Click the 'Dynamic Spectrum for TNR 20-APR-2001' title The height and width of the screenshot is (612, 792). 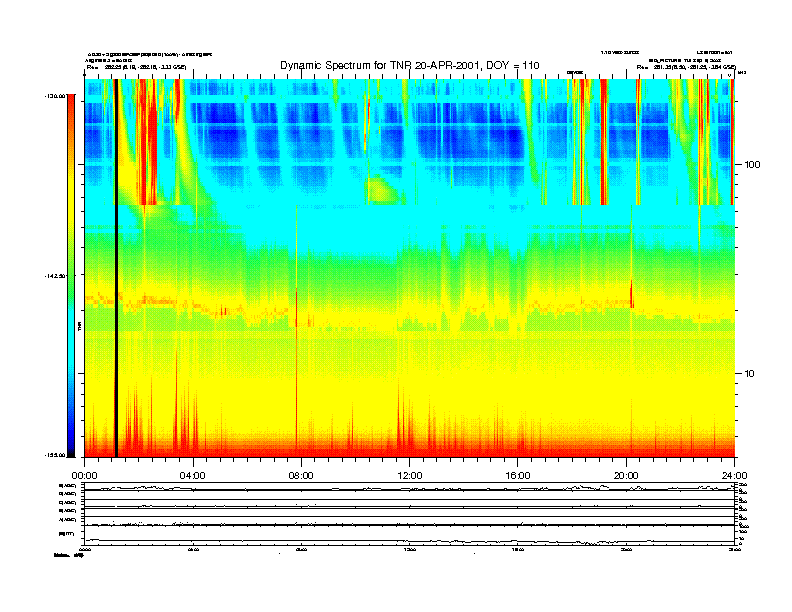[410, 65]
